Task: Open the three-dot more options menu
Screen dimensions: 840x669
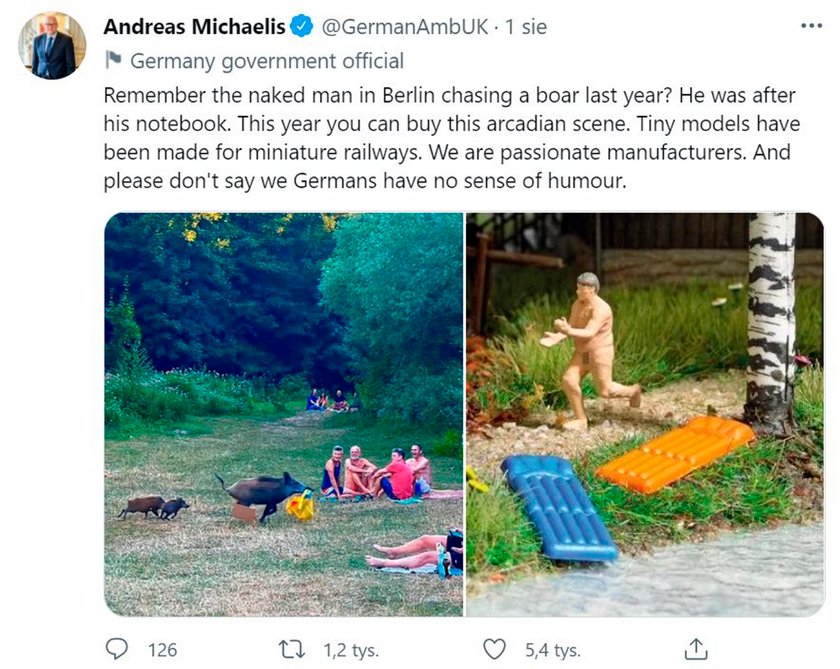Action: pos(811,26)
